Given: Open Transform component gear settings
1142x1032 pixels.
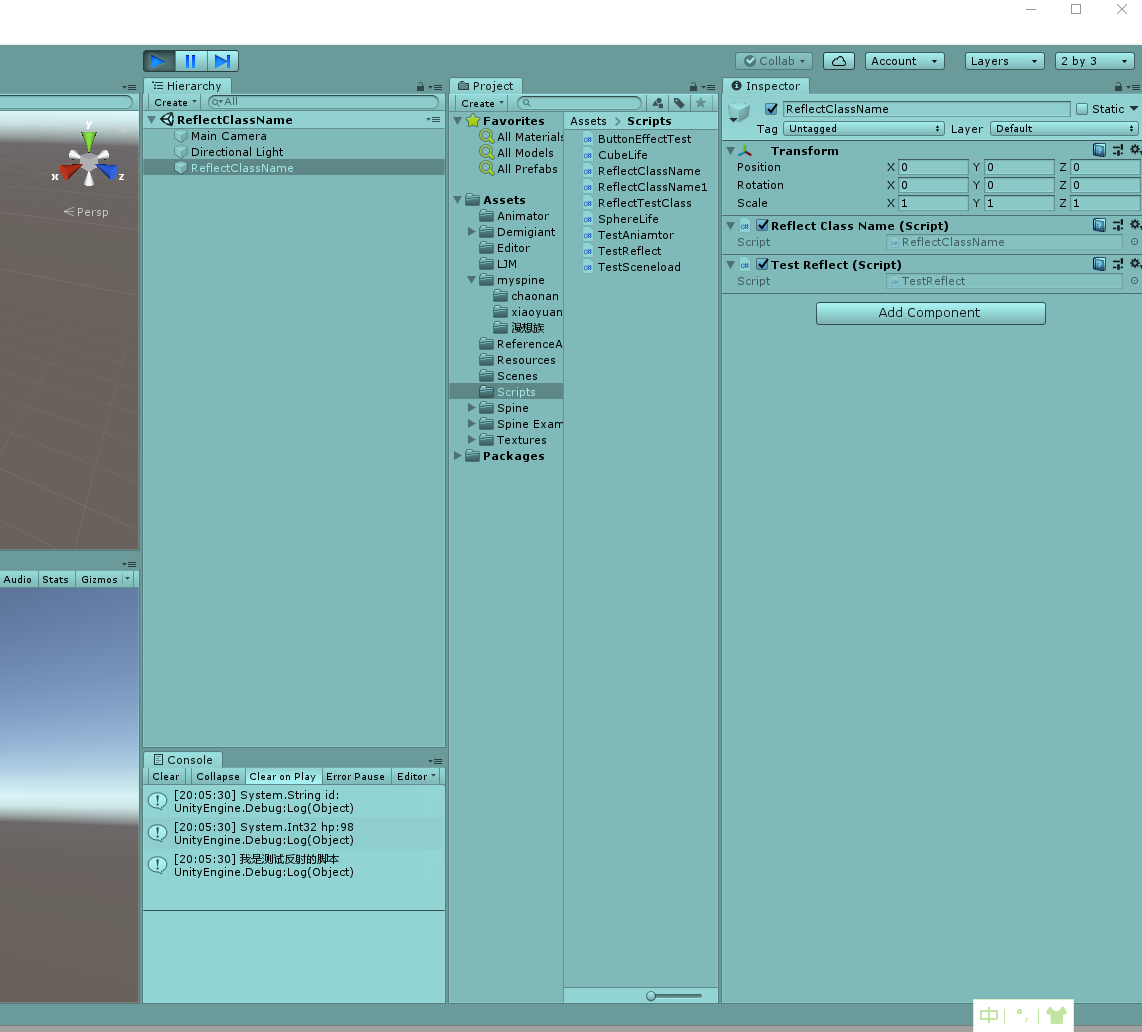Looking at the screenshot, I should (x=1135, y=150).
